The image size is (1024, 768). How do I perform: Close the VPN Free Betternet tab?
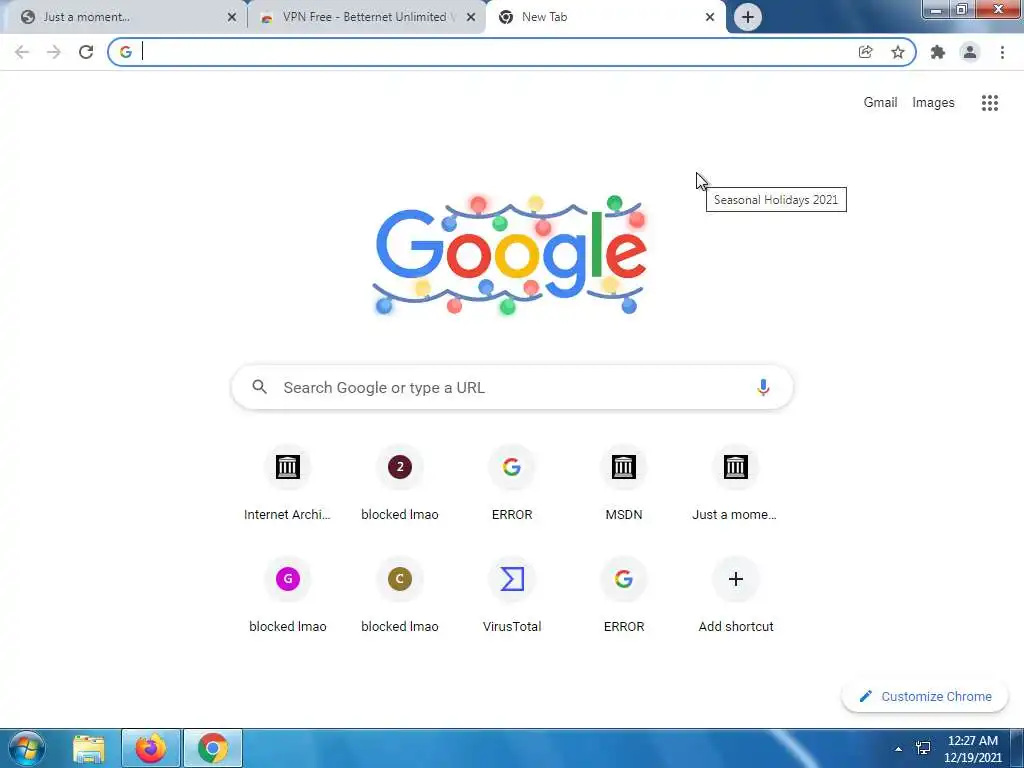471,18
